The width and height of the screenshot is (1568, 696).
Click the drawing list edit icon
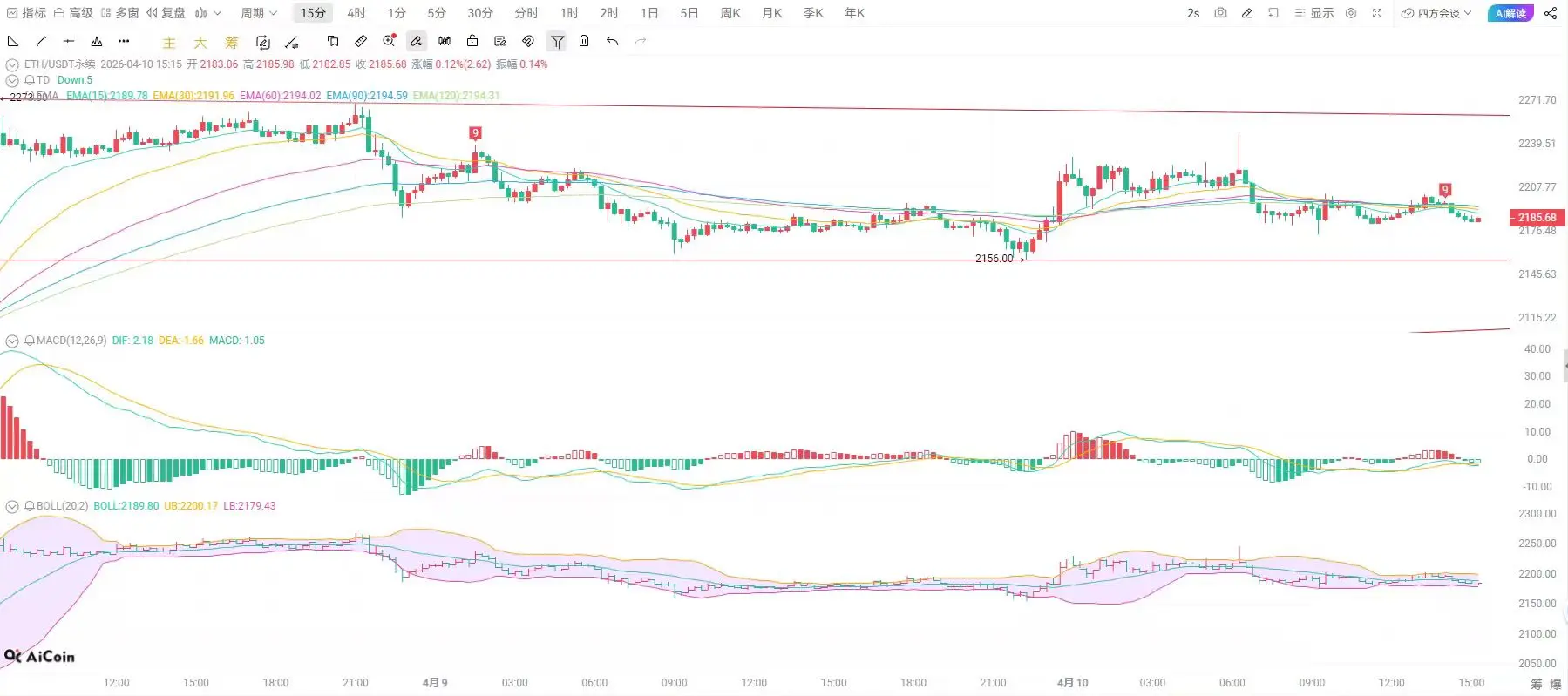pos(500,41)
